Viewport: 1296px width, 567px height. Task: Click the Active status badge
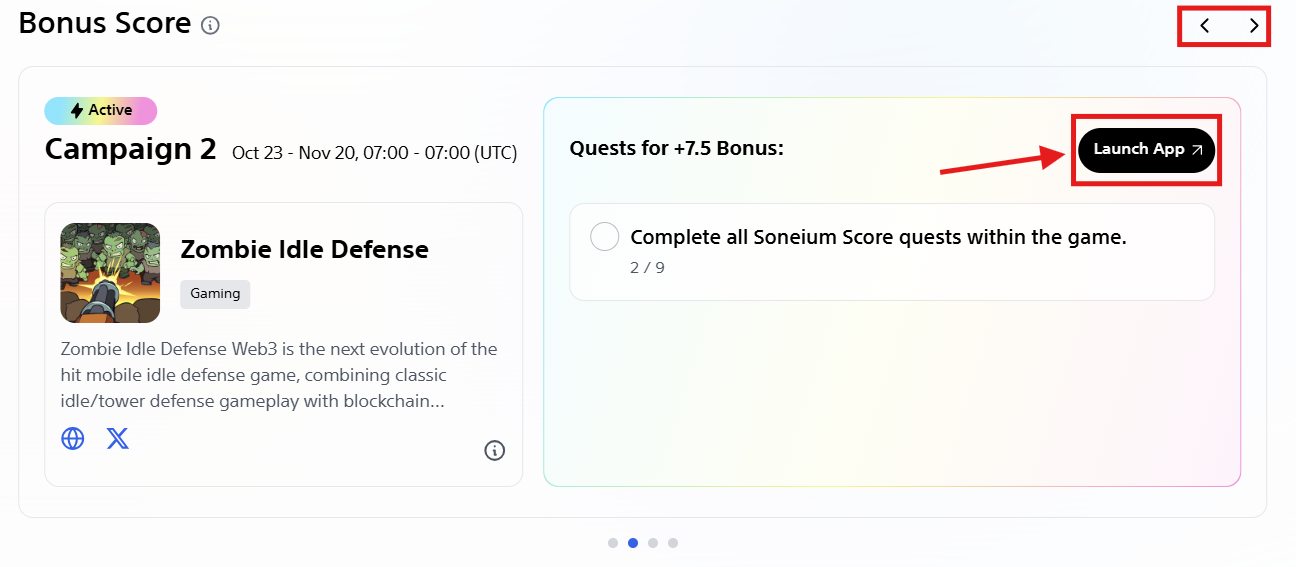(101, 110)
